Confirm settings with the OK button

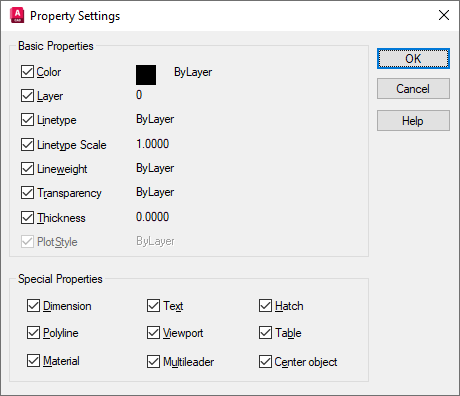pyautogui.click(x=413, y=59)
